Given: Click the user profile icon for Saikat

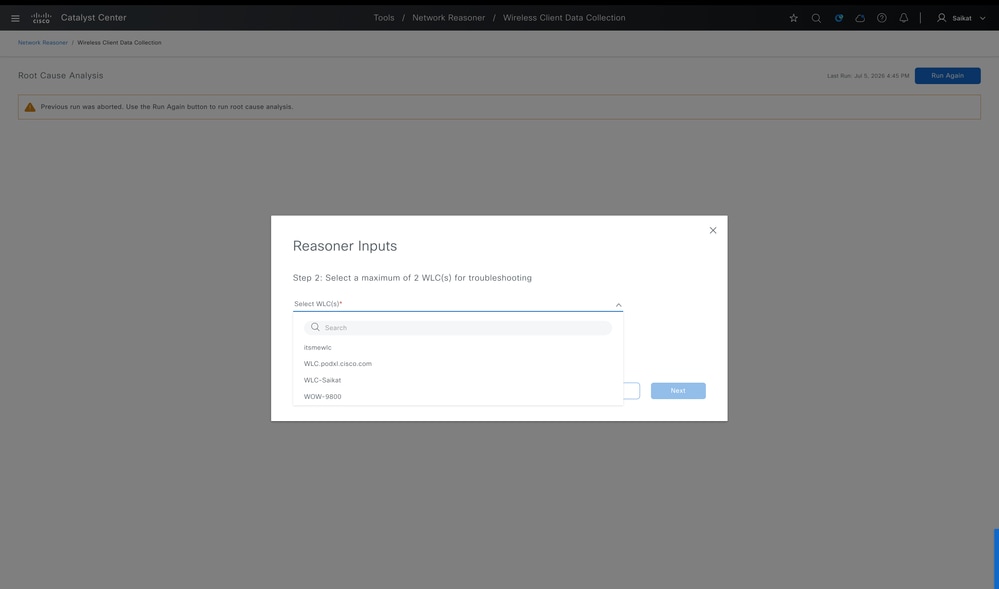Looking at the screenshot, I should pyautogui.click(x=941, y=18).
